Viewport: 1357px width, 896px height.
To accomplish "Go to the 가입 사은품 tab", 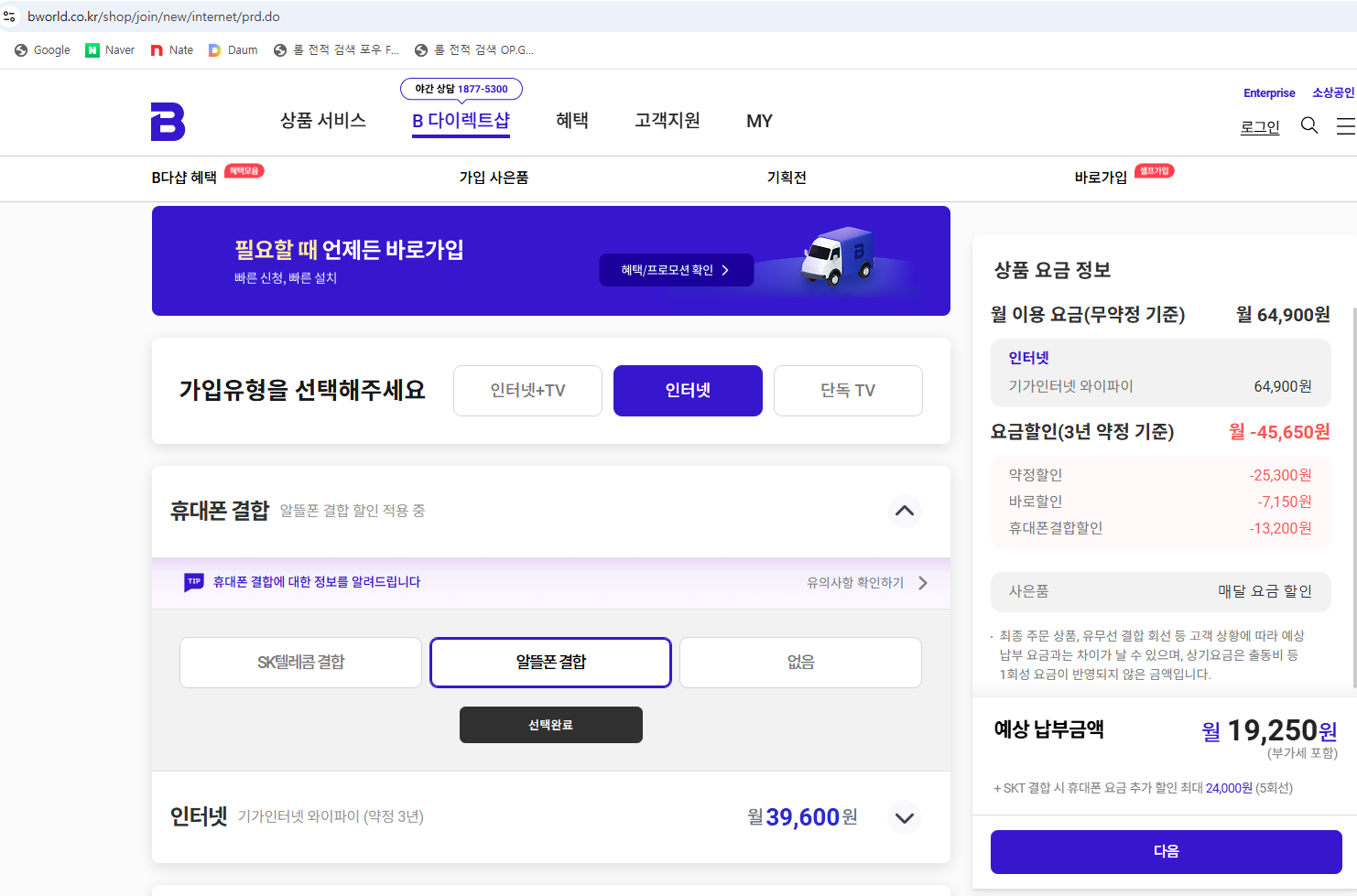I will (494, 178).
